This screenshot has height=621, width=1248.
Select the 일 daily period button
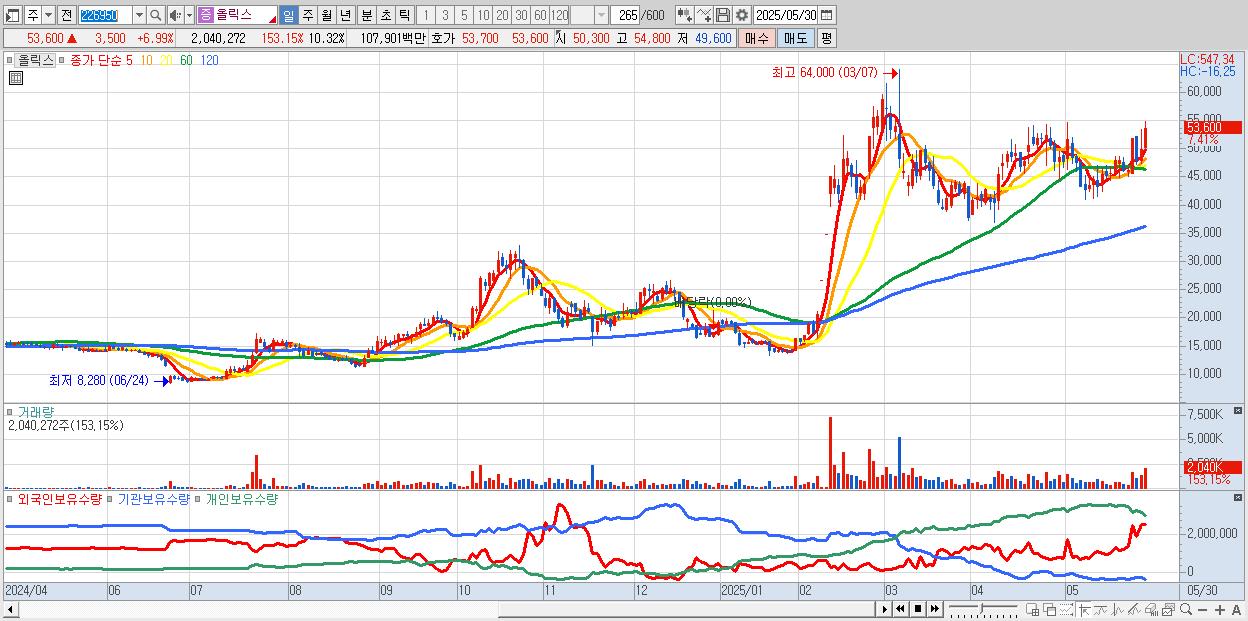pyautogui.click(x=288, y=15)
